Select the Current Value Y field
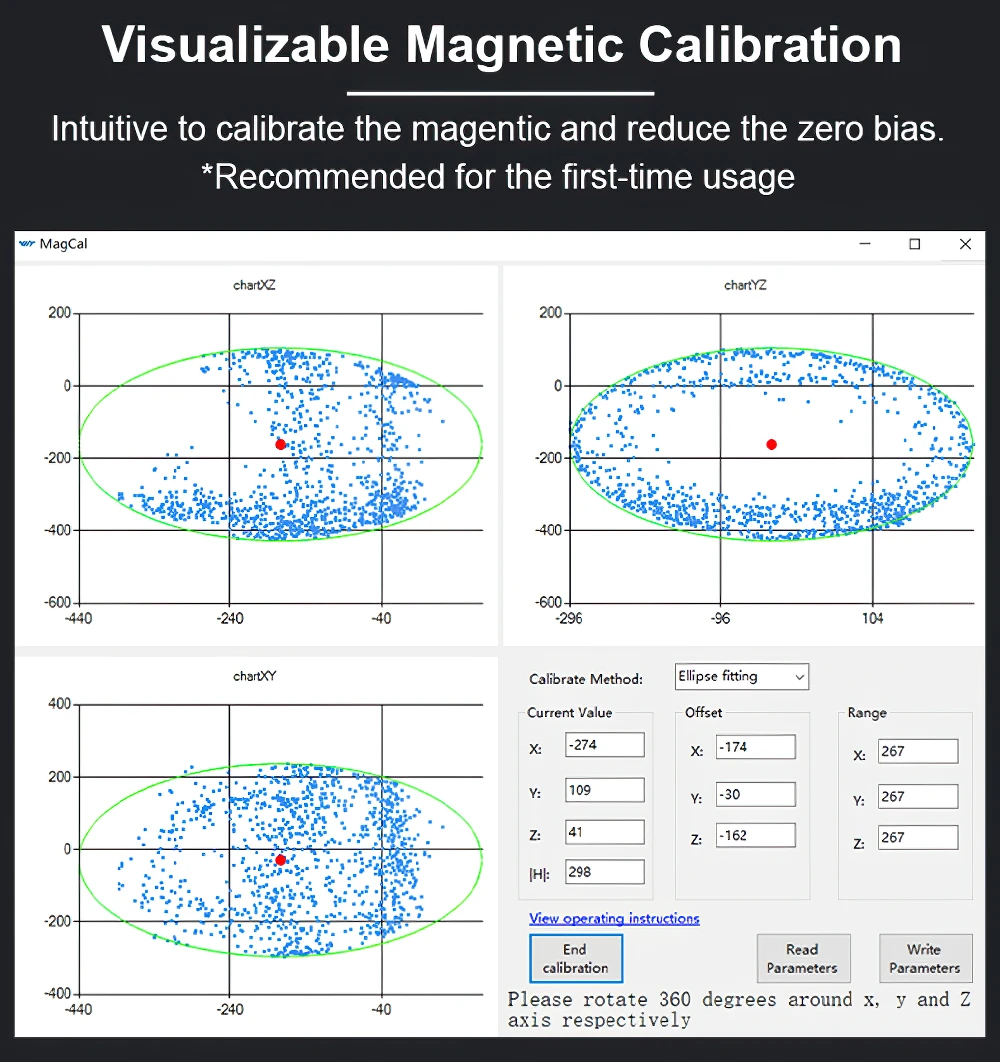The image size is (1000, 1062). point(604,790)
